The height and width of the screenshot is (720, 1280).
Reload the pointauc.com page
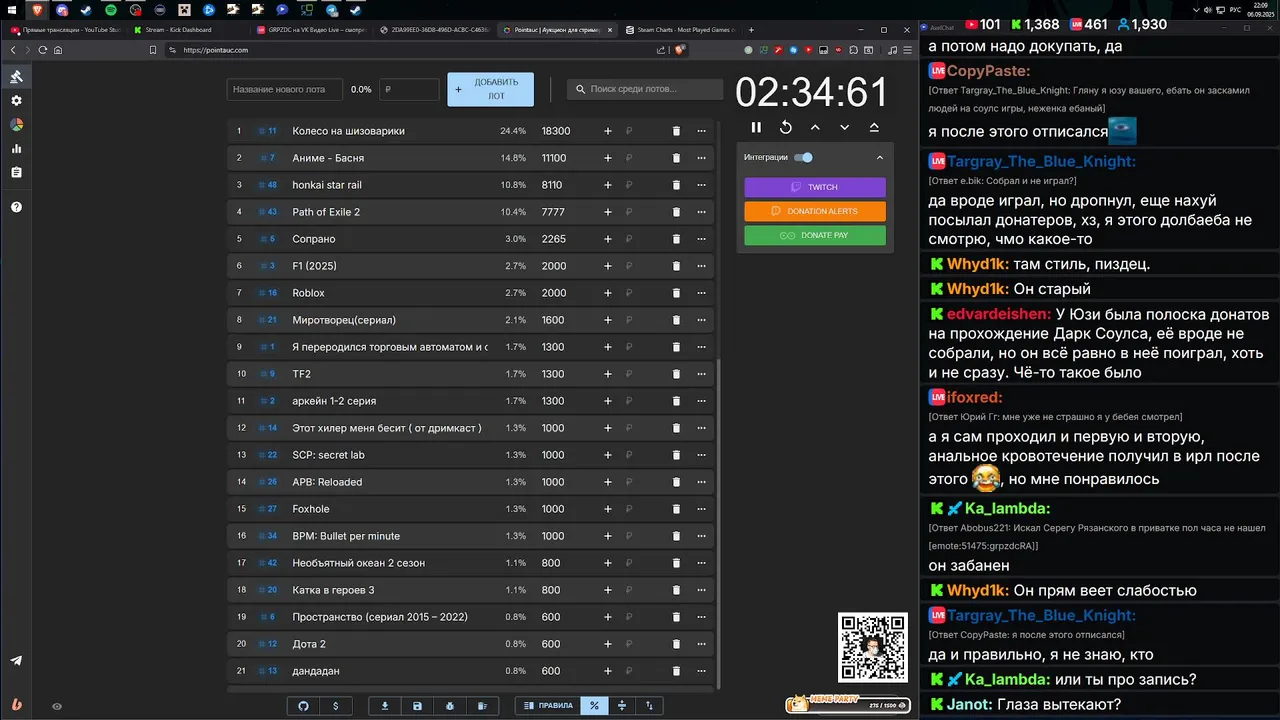tap(42, 50)
